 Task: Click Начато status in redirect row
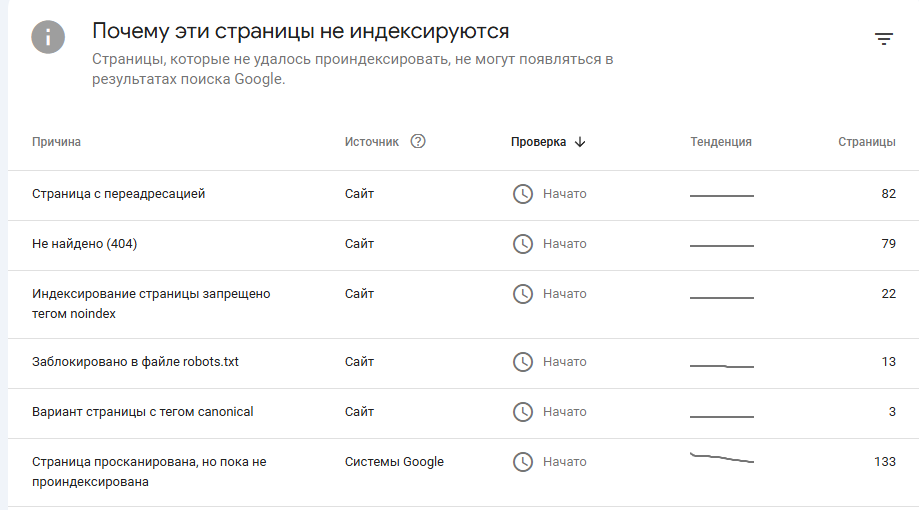564,193
